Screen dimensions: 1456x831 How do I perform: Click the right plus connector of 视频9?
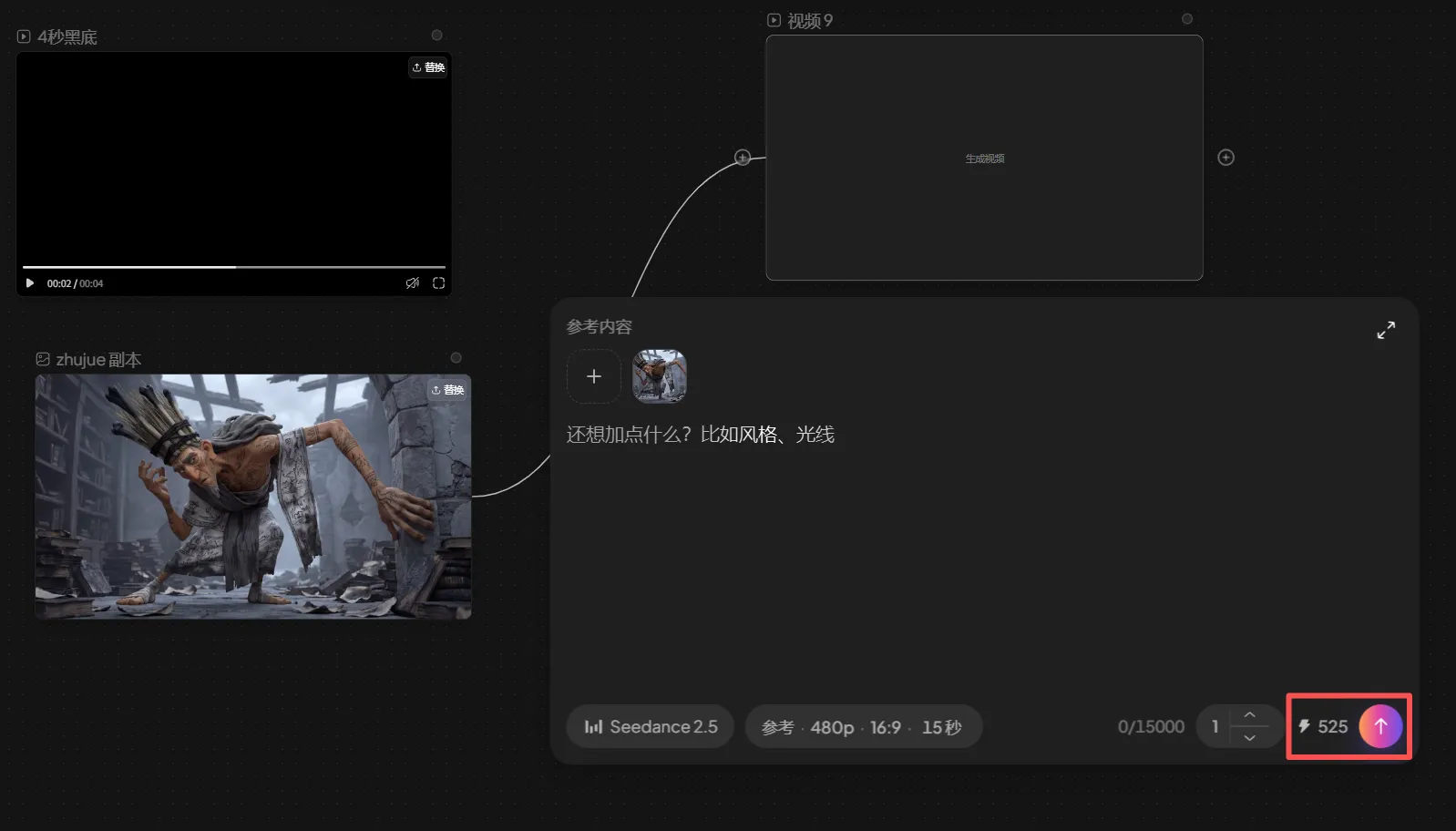(x=1226, y=158)
